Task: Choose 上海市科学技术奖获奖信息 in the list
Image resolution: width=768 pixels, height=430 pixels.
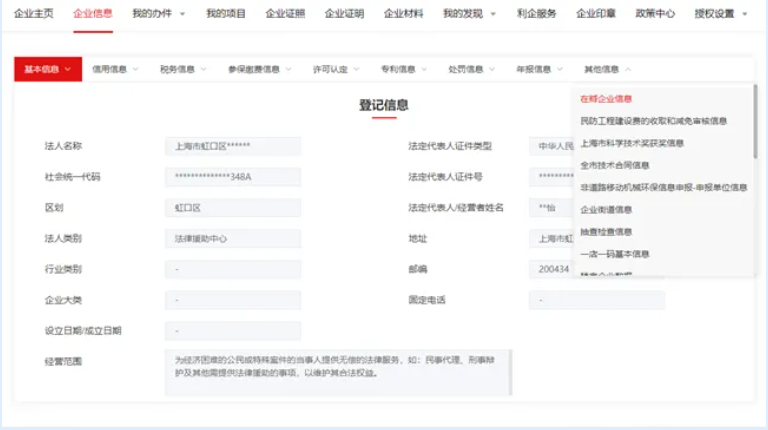Action: click(x=632, y=143)
